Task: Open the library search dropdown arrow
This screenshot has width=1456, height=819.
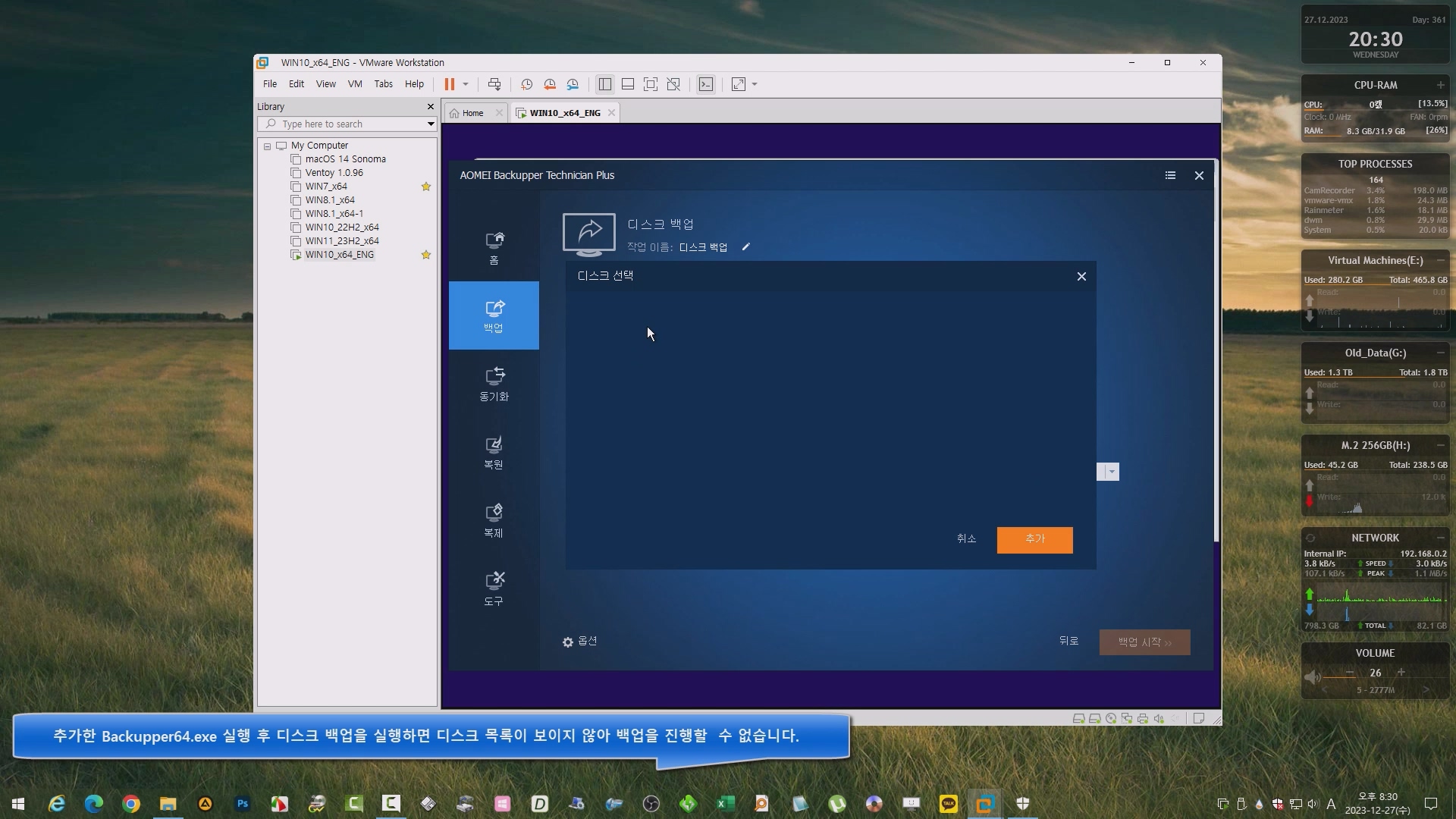Action: [x=431, y=124]
